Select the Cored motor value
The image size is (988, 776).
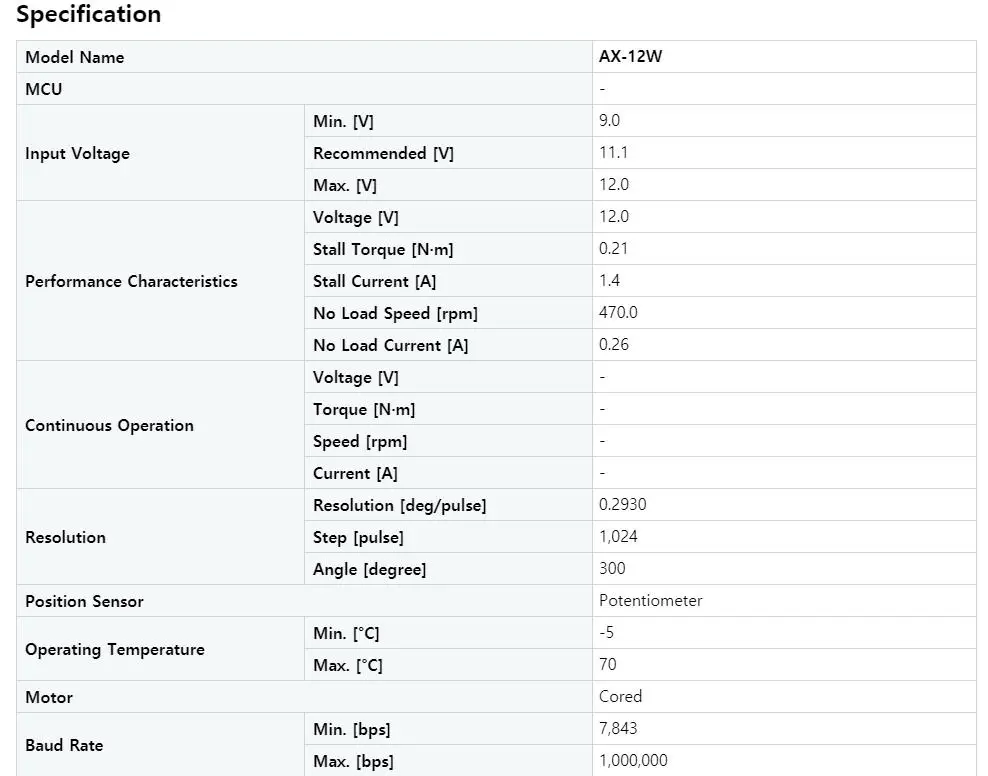620,697
